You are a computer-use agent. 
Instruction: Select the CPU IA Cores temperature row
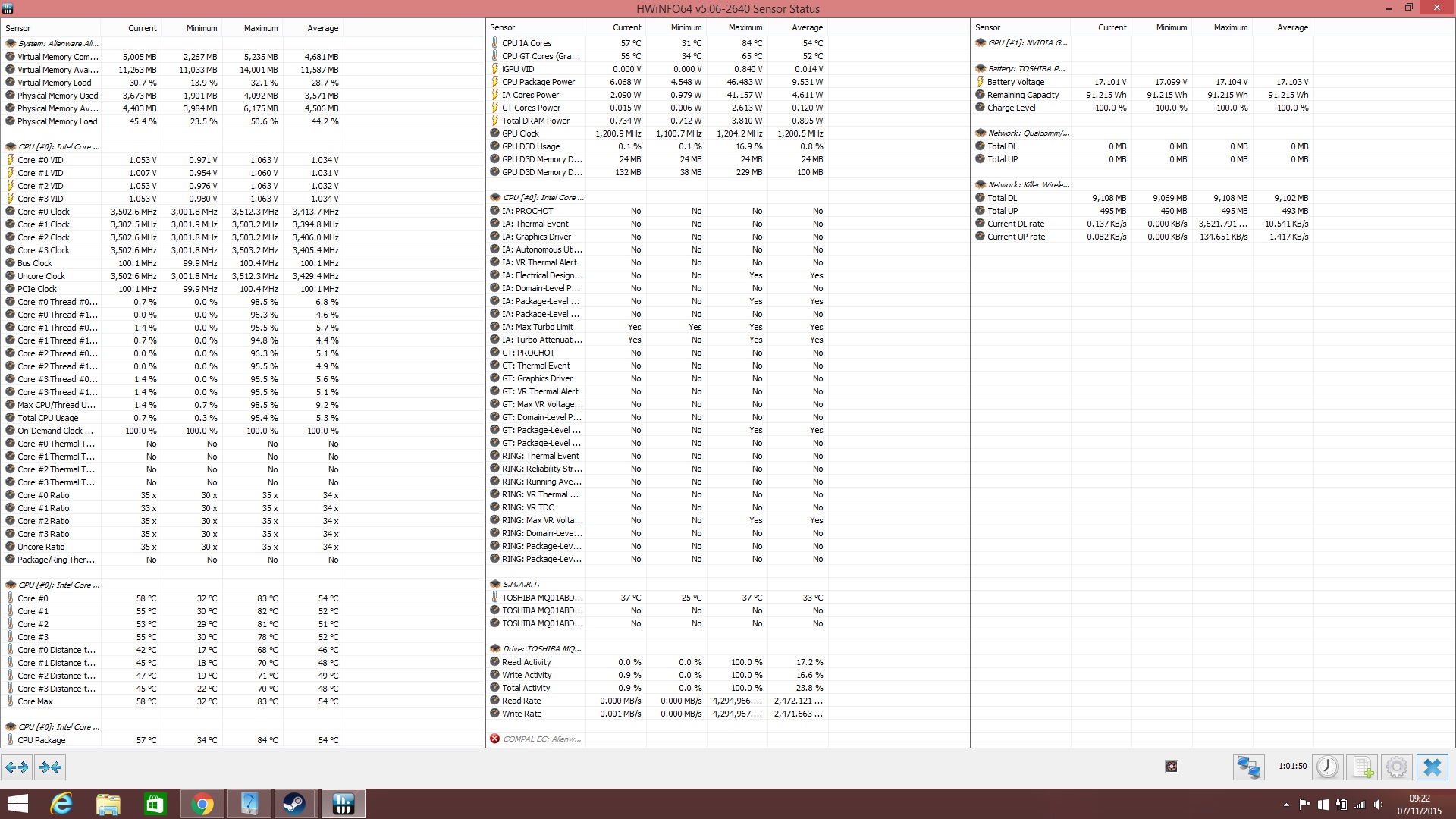pyautogui.click(x=657, y=43)
